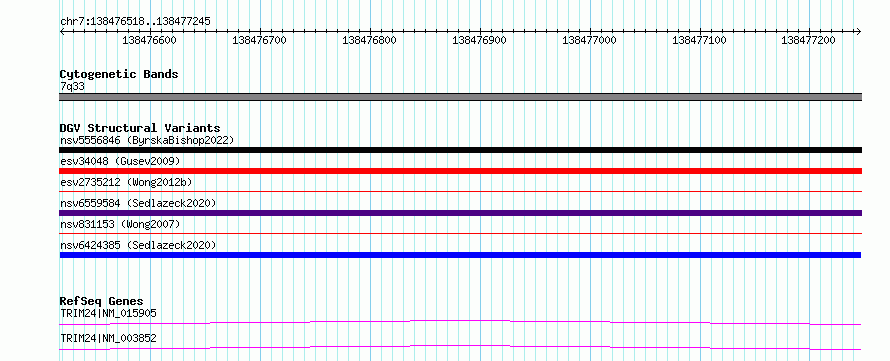
Task: Click the TRIM24|NM_015905 gene label
Action: point(108,313)
